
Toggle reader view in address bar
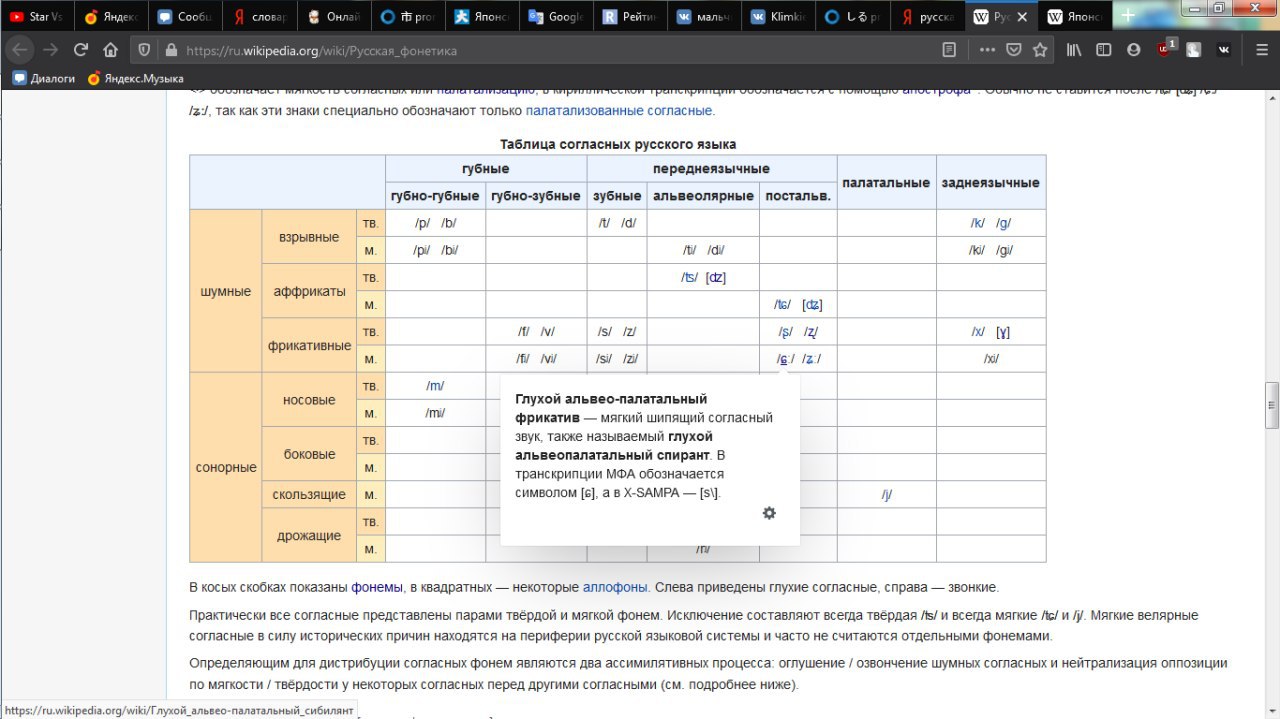[949, 50]
